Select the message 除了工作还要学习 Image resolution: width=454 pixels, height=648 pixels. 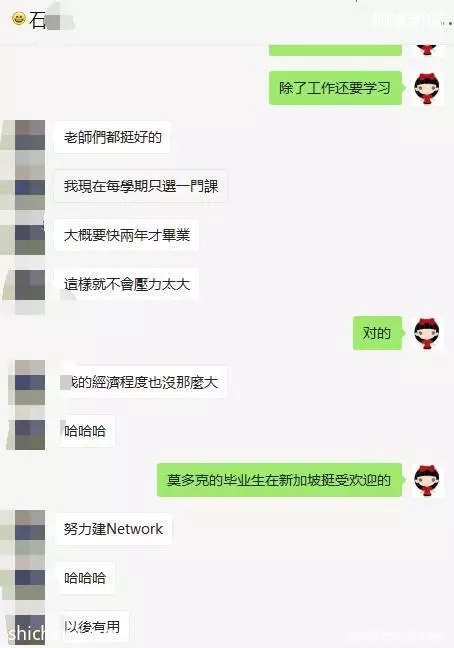click(x=335, y=88)
